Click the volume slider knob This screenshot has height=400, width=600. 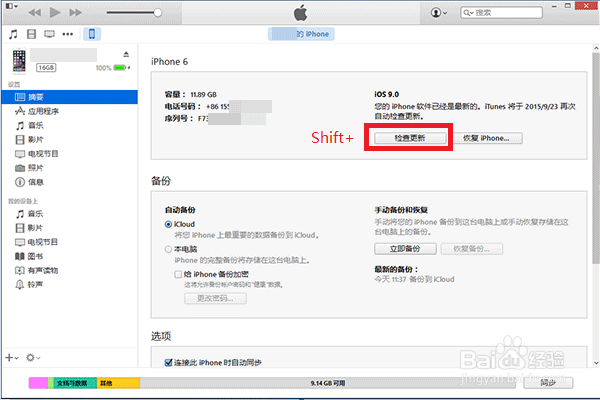[x=158, y=13]
